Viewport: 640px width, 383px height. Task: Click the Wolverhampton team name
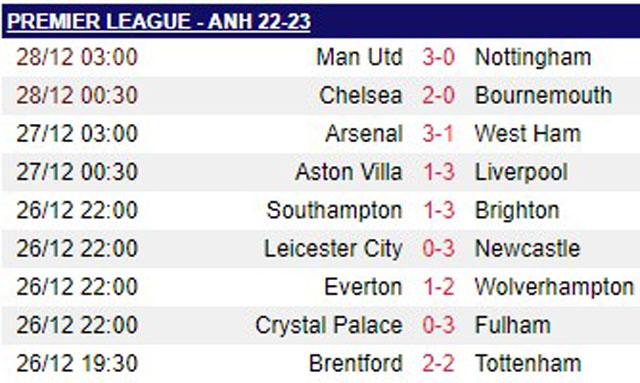click(554, 287)
